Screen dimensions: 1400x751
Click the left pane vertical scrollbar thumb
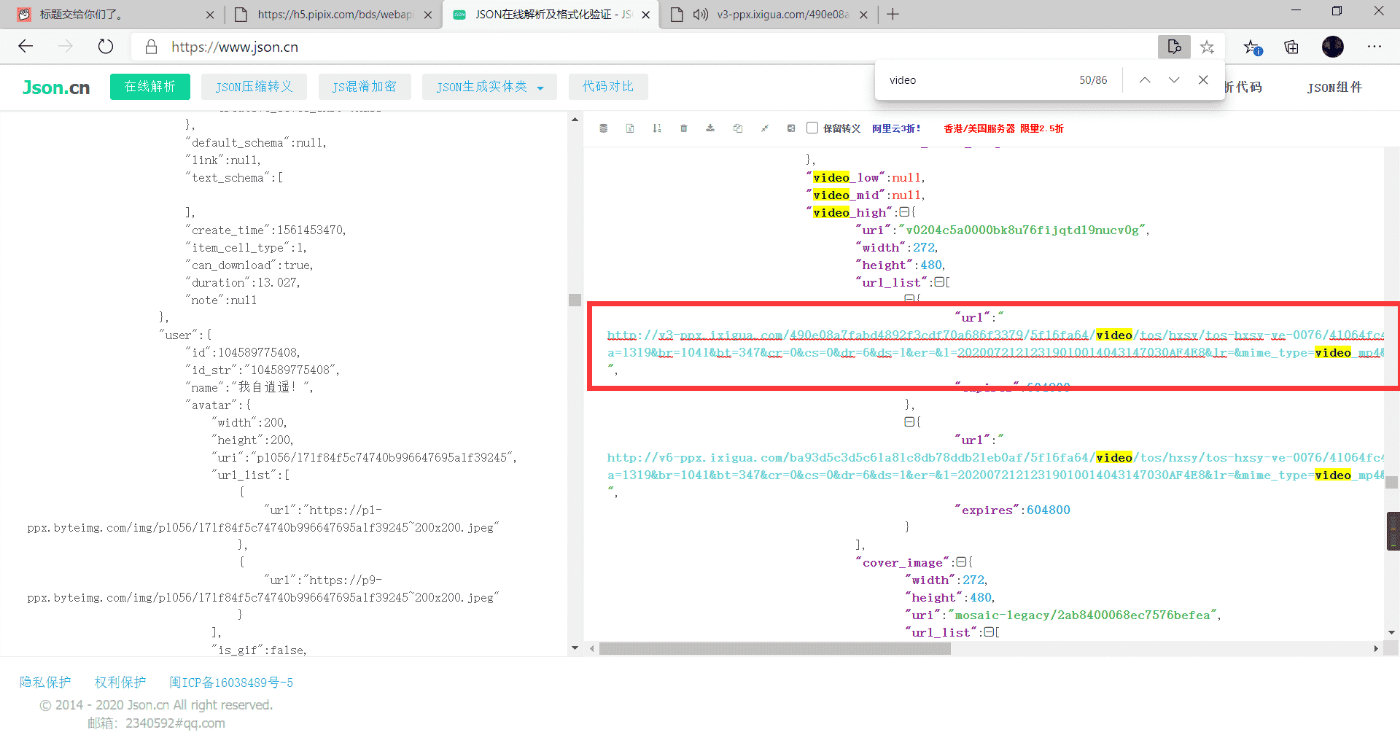point(574,300)
